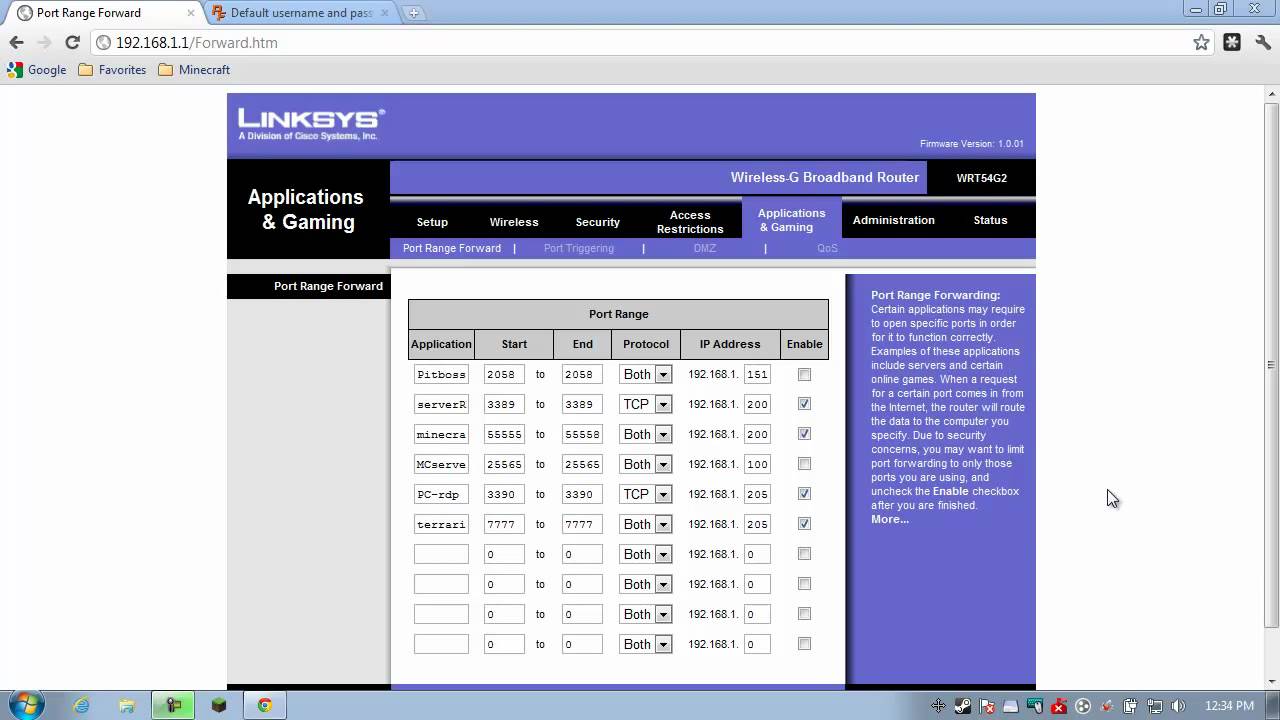Disable the serverR port forward checkbox
Viewport: 1280px width, 720px height.
point(804,404)
